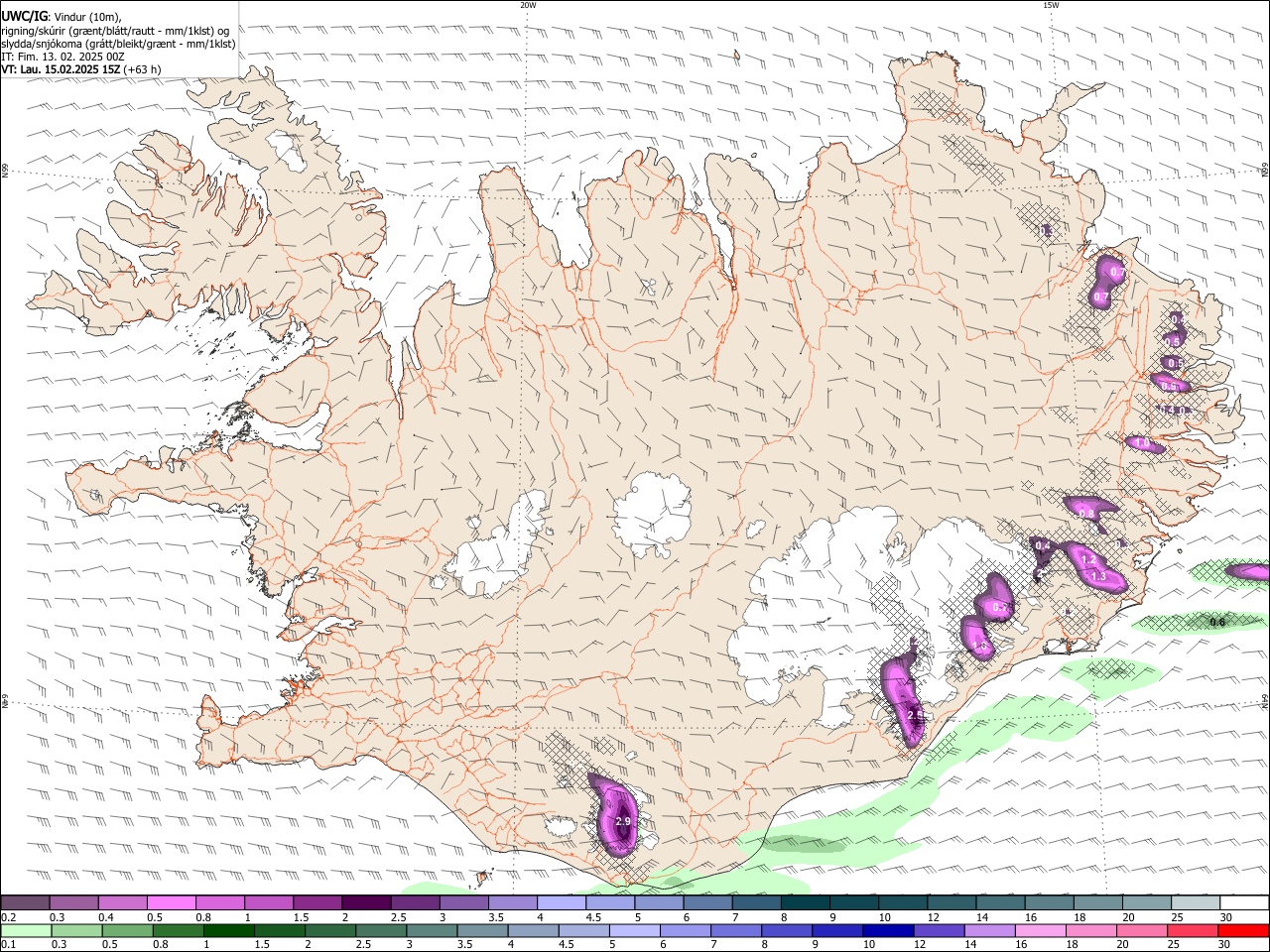Pick the top-row legend swatch starting at 12

952,903
